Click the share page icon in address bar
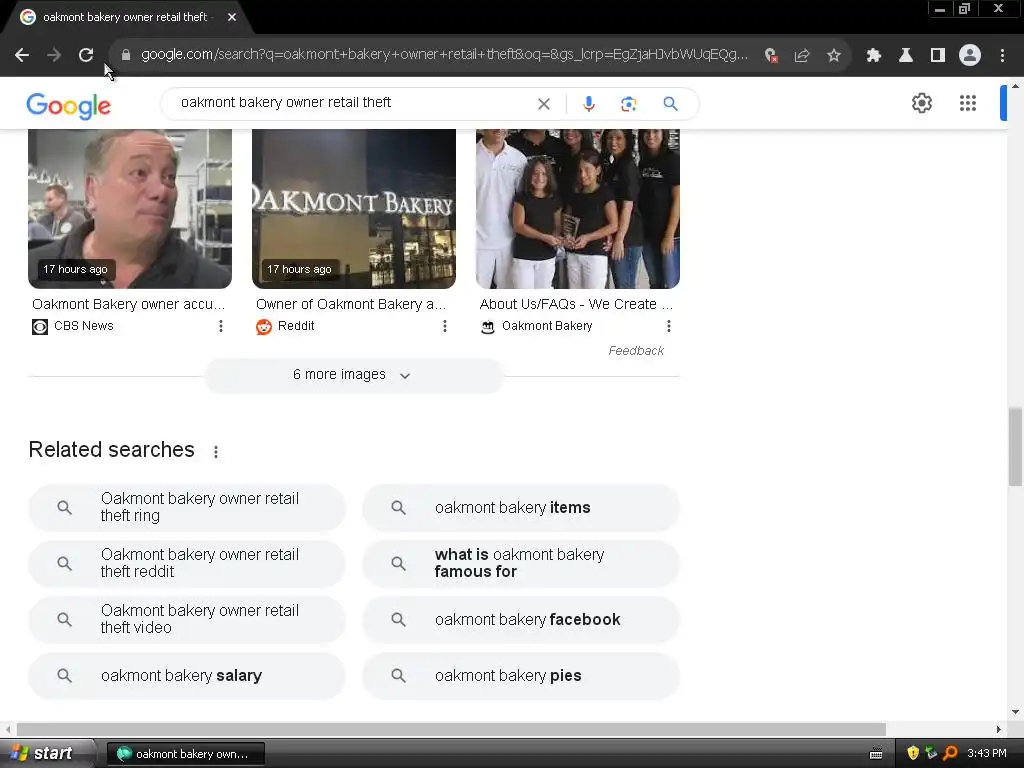1024x768 pixels. 802,56
